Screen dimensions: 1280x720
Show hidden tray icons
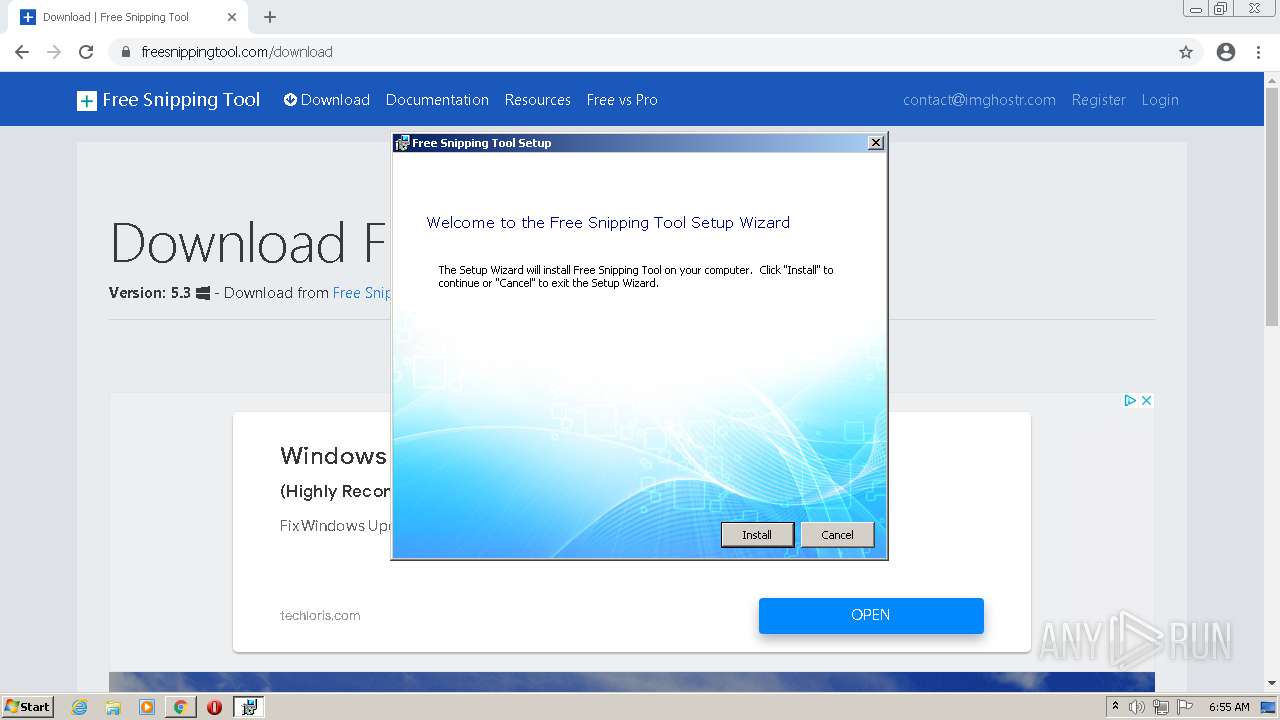coord(1115,707)
